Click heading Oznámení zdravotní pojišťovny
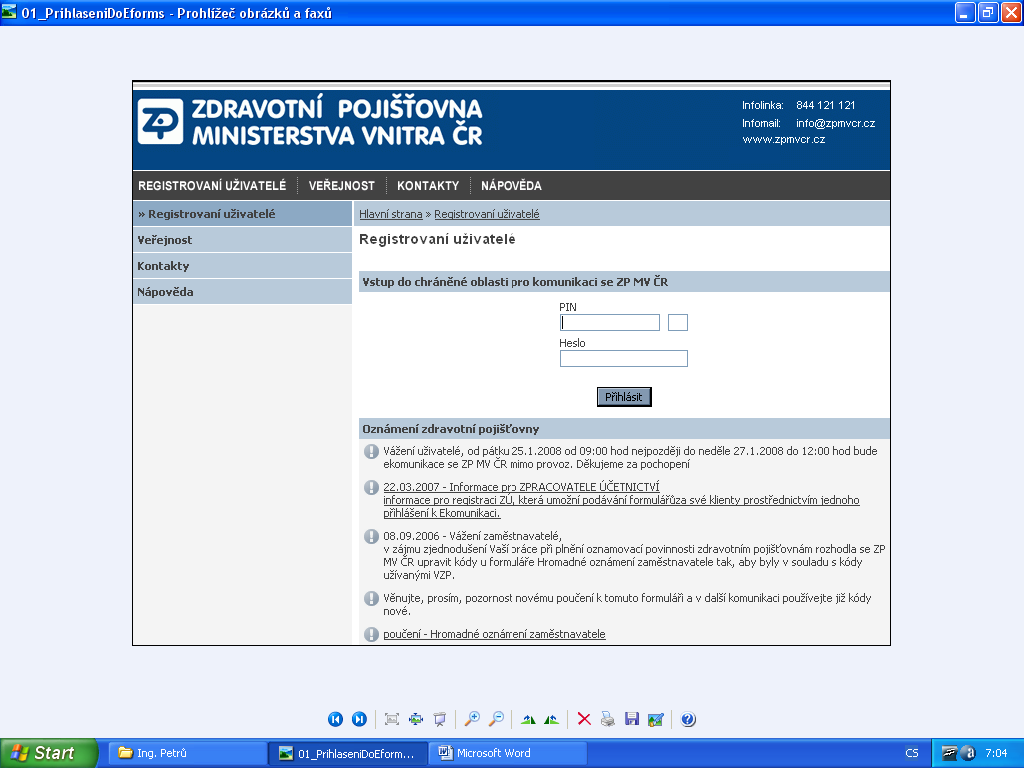 (451, 429)
